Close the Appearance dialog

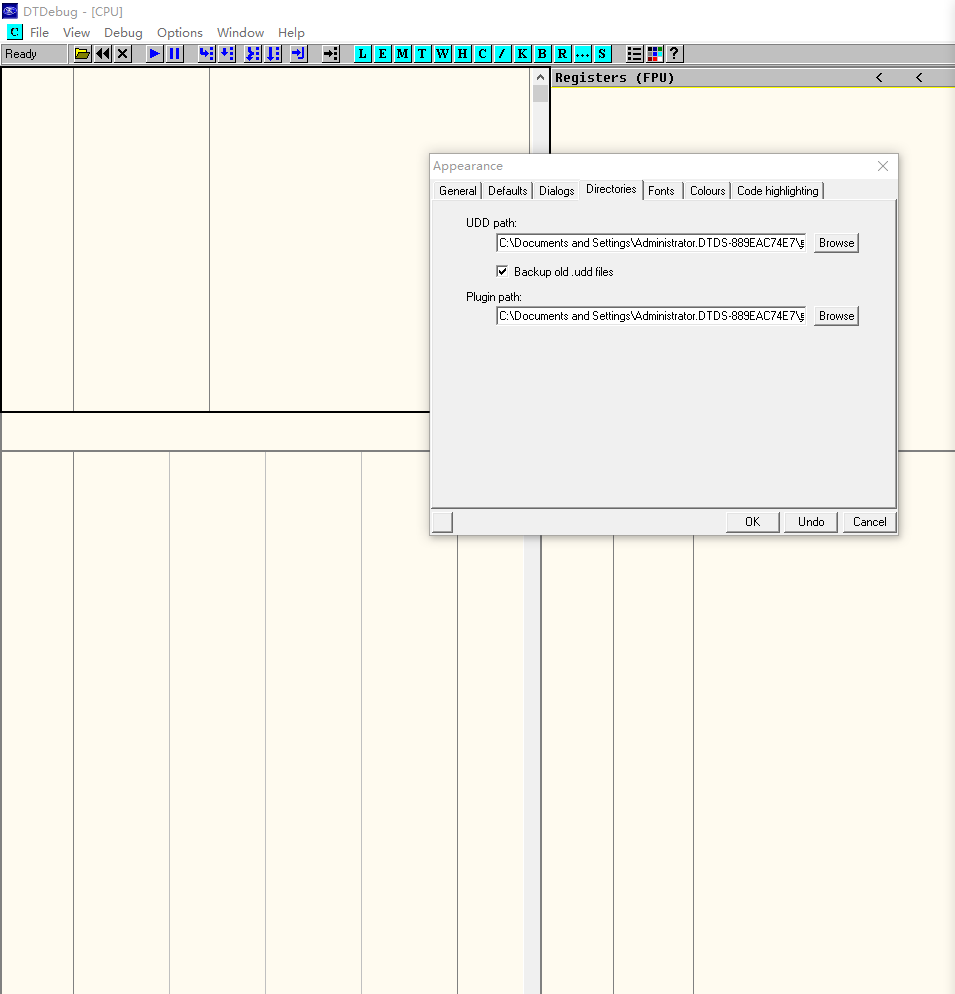click(883, 166)
